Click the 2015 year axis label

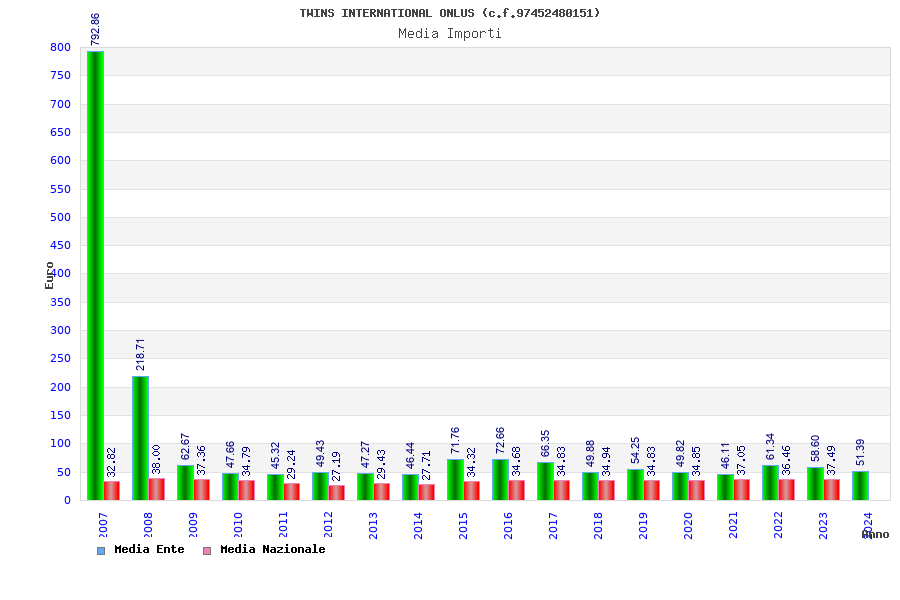pyautogui.click(x=463, y=525)
